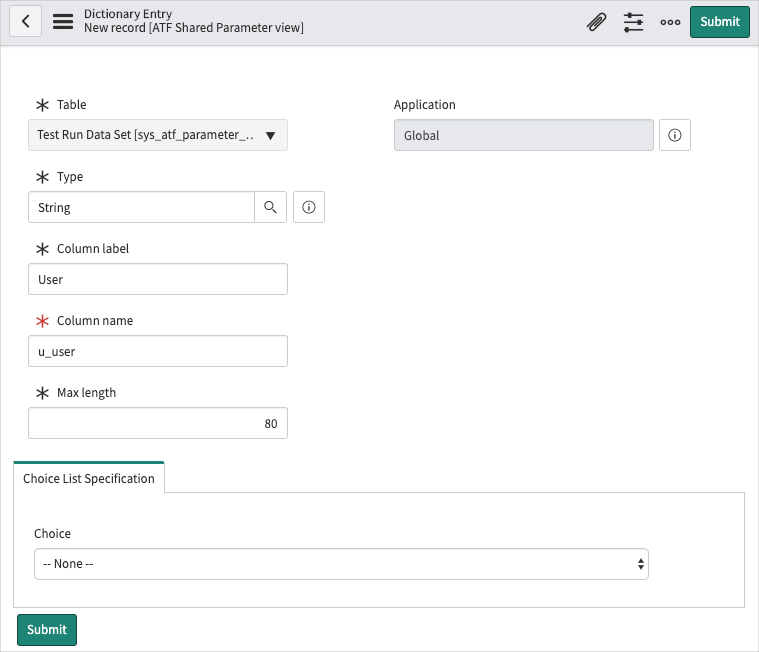Click the Column name field label
This screenshot has height=652, width=759.
point(95,320)
